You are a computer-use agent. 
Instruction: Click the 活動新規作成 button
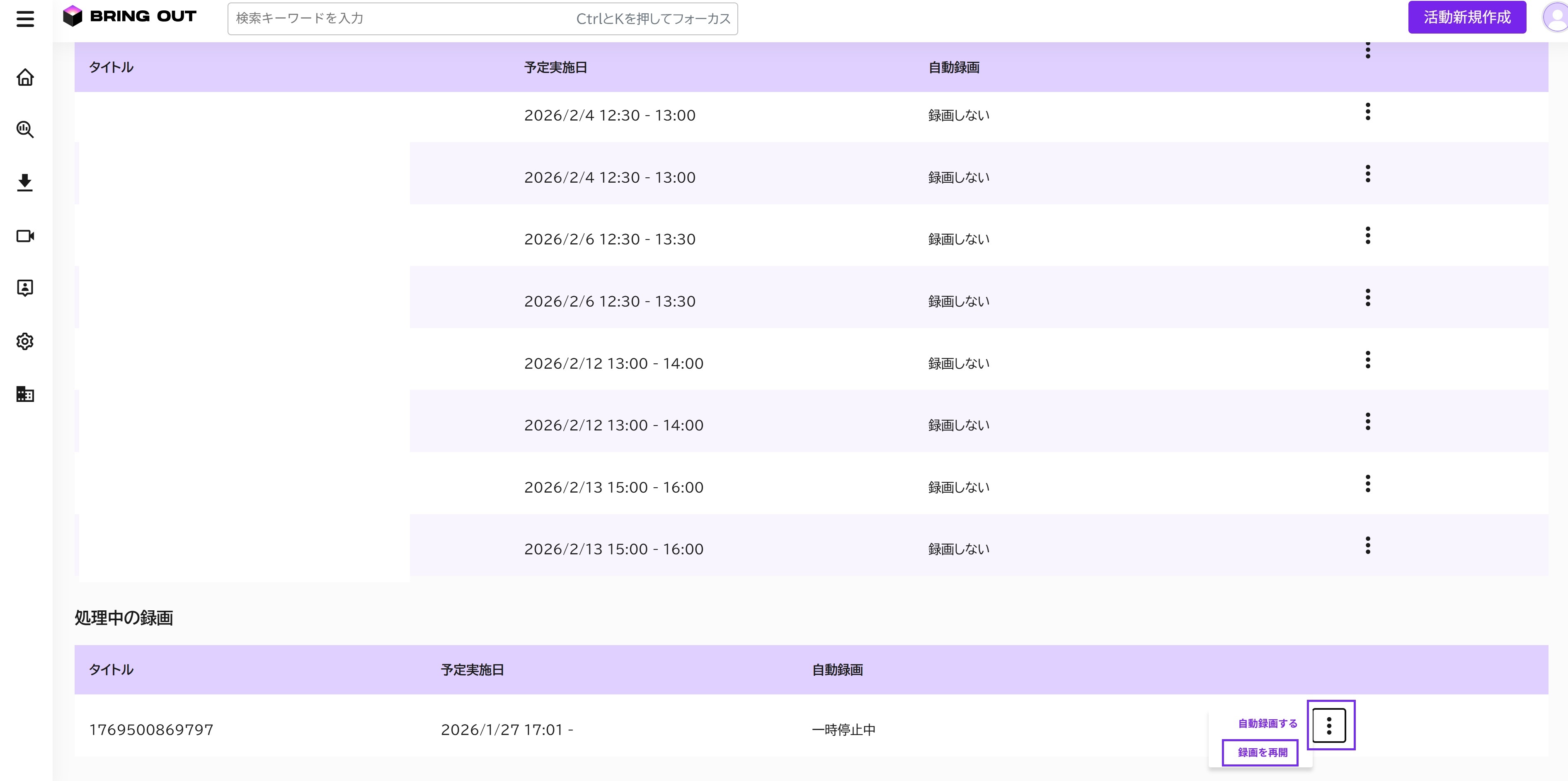pyautogui.click(x=1467, y=17)
